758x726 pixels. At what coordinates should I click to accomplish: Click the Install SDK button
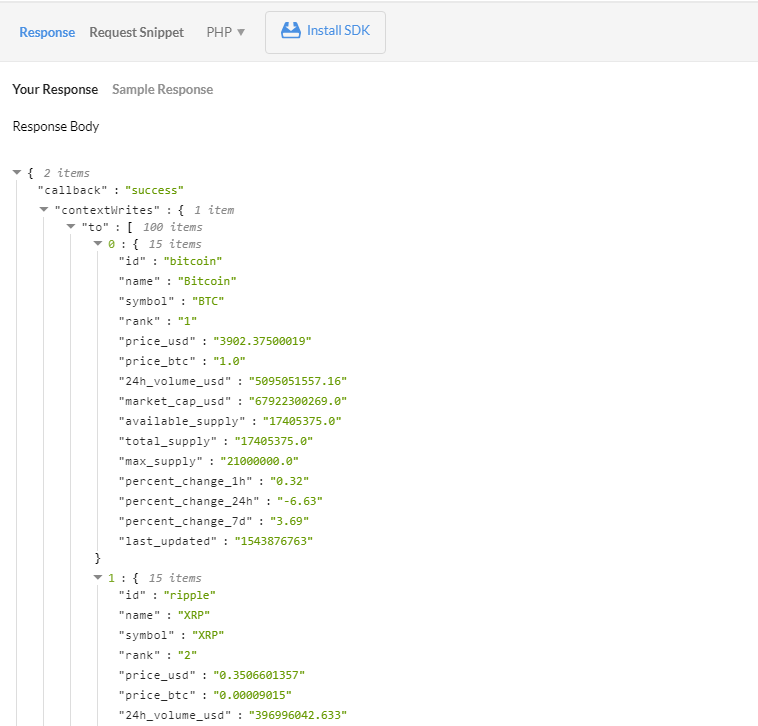pyautogui.click(x=325, y=32)
